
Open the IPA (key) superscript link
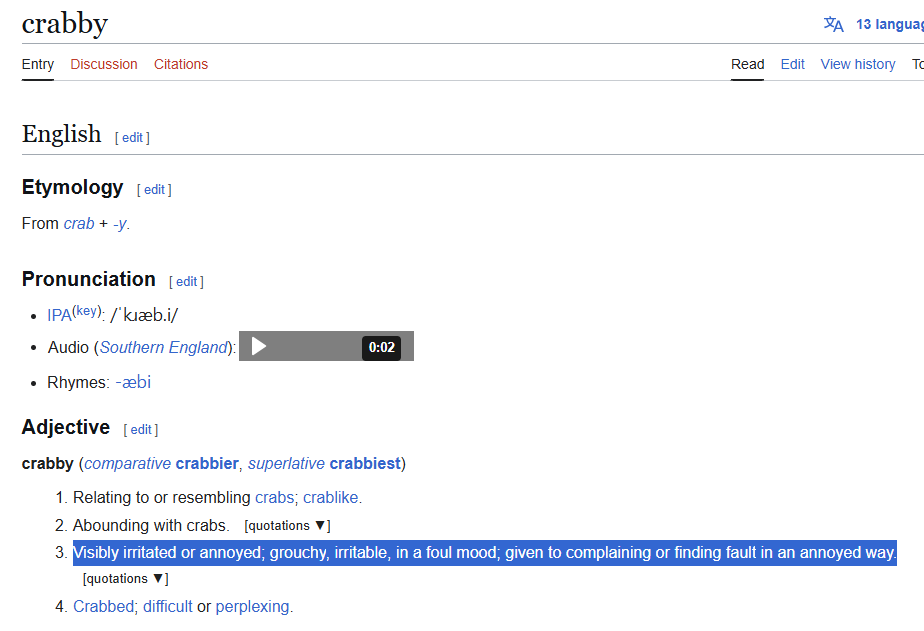click(87, 310)
